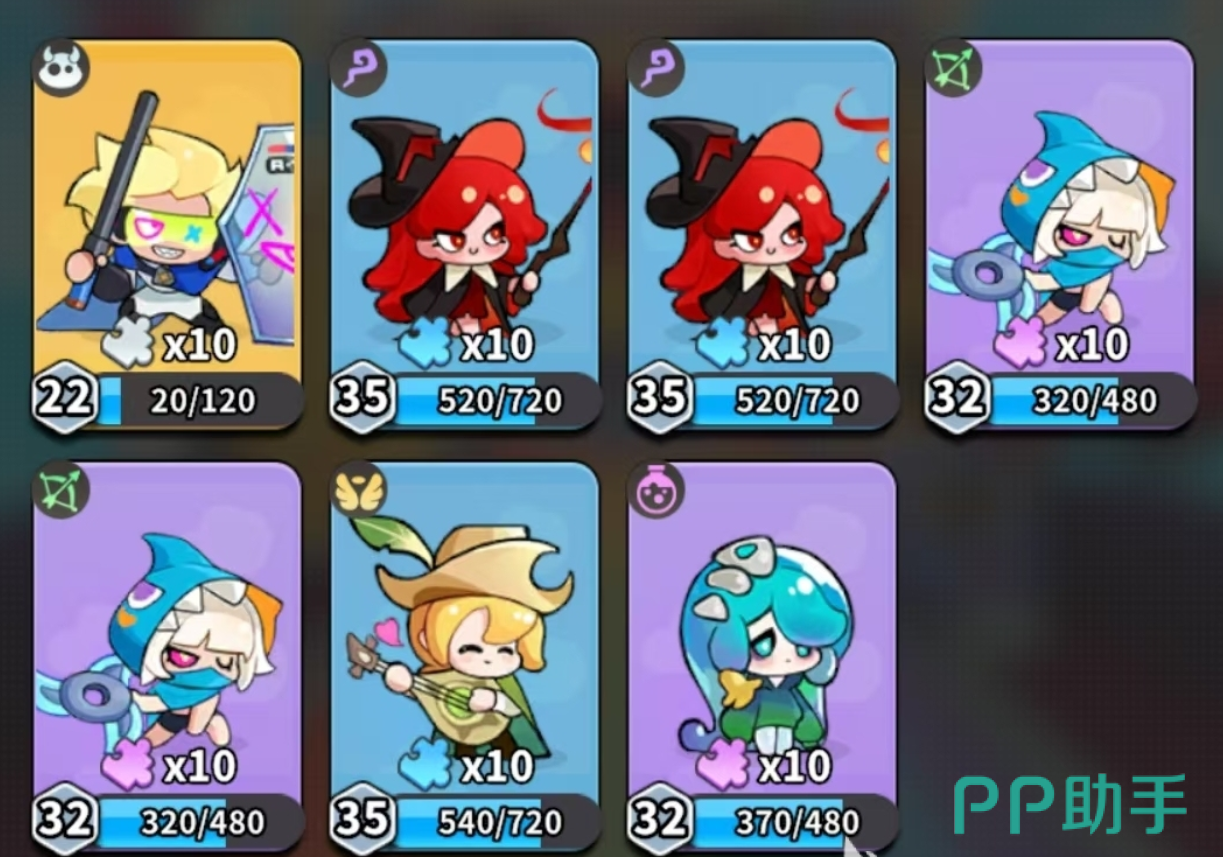Click blue puzzle piece on the bard card
1223x857 pixels.
click(425, 766)
